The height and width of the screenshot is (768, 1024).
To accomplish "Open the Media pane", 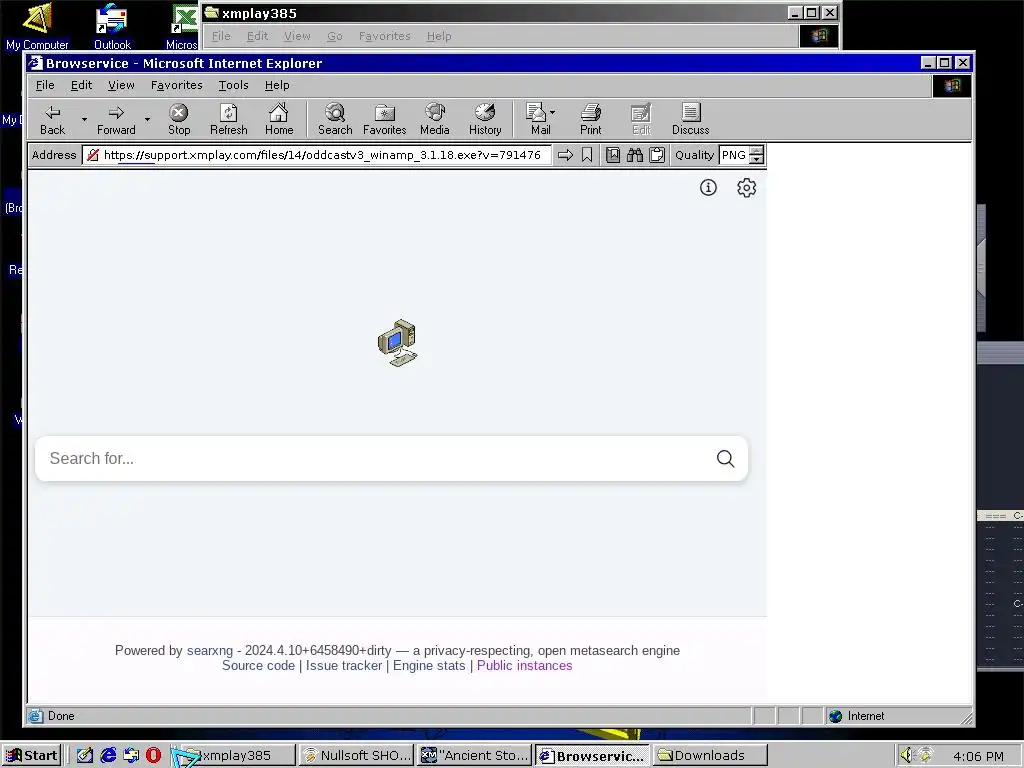I will (435, 120).
